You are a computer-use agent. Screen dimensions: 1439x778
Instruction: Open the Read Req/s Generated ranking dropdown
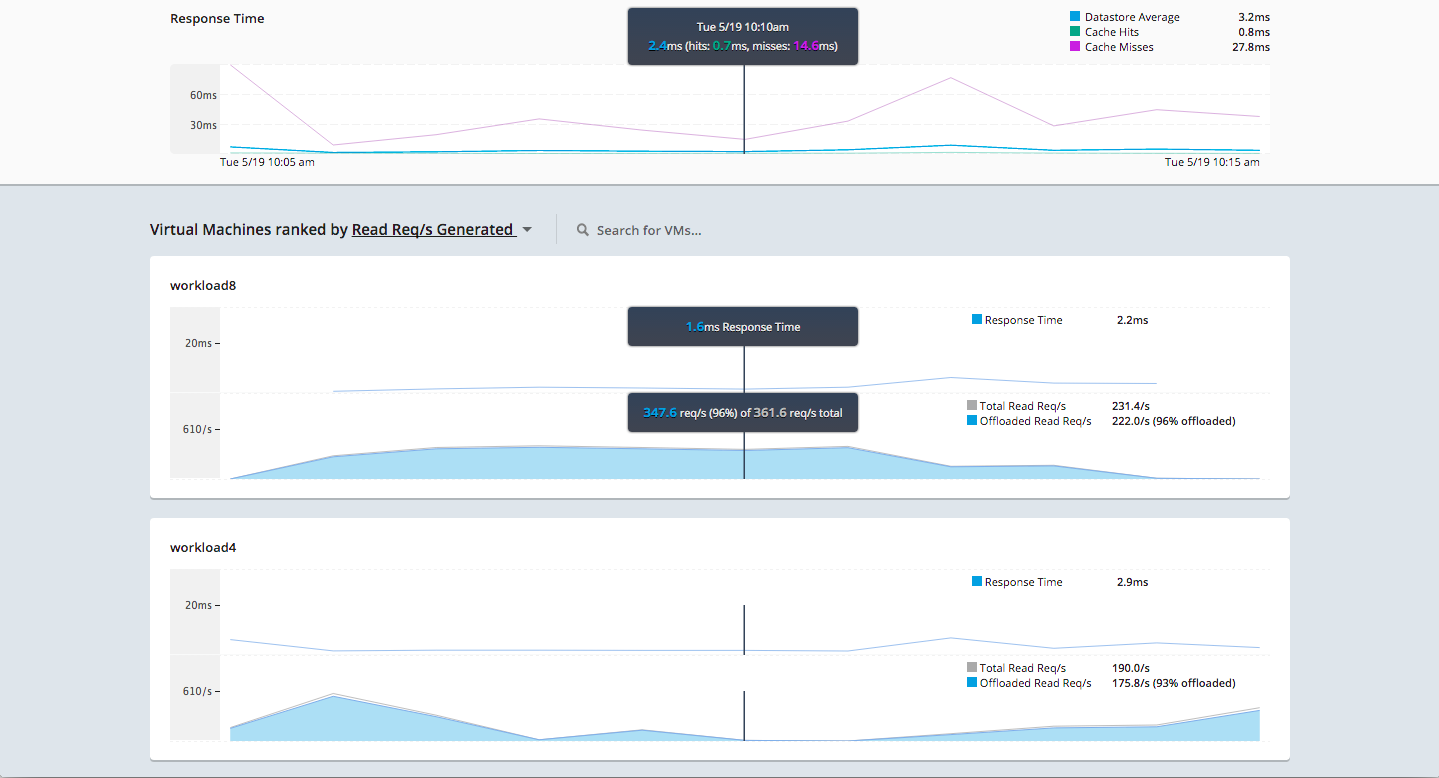(433, 230)
